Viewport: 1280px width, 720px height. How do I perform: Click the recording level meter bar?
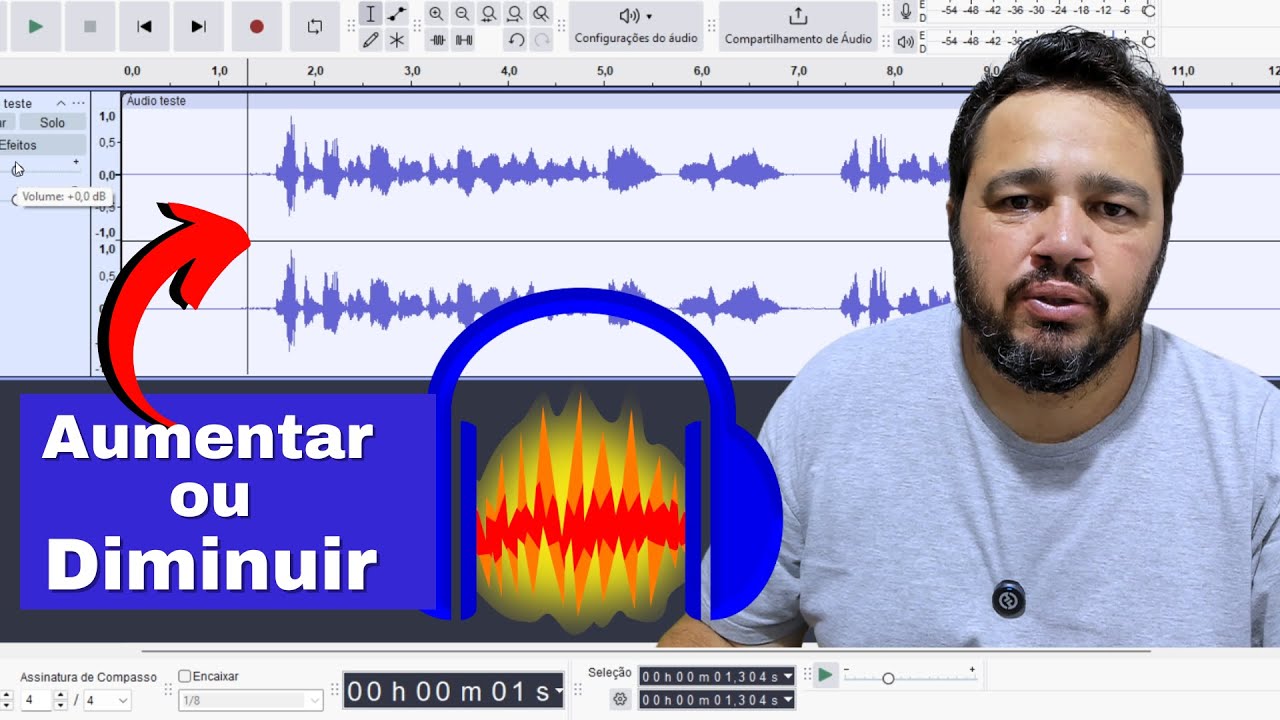tap(1043, 11)
